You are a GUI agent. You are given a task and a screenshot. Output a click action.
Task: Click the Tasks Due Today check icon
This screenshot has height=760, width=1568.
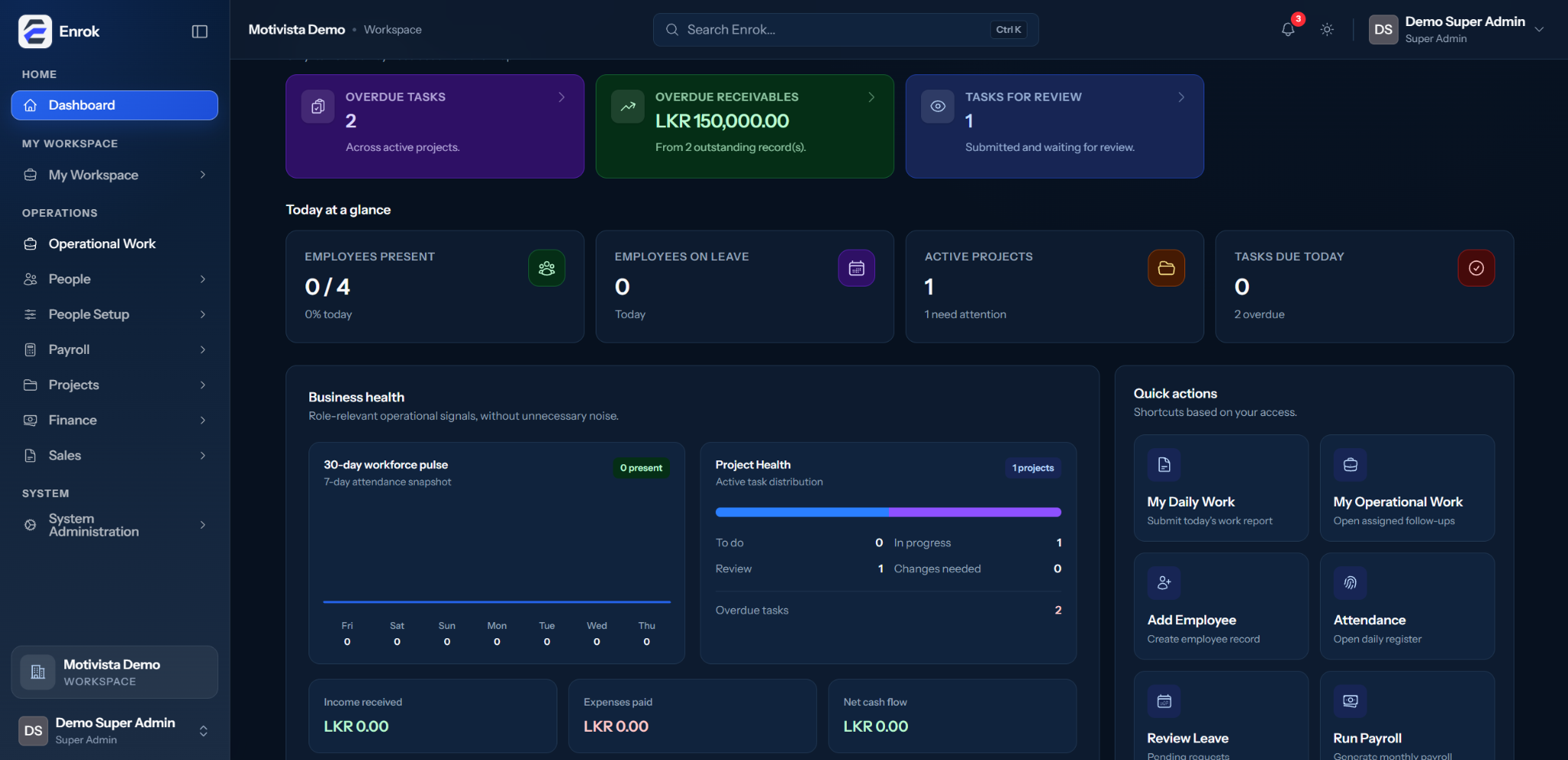click(x=1477, y=268)
